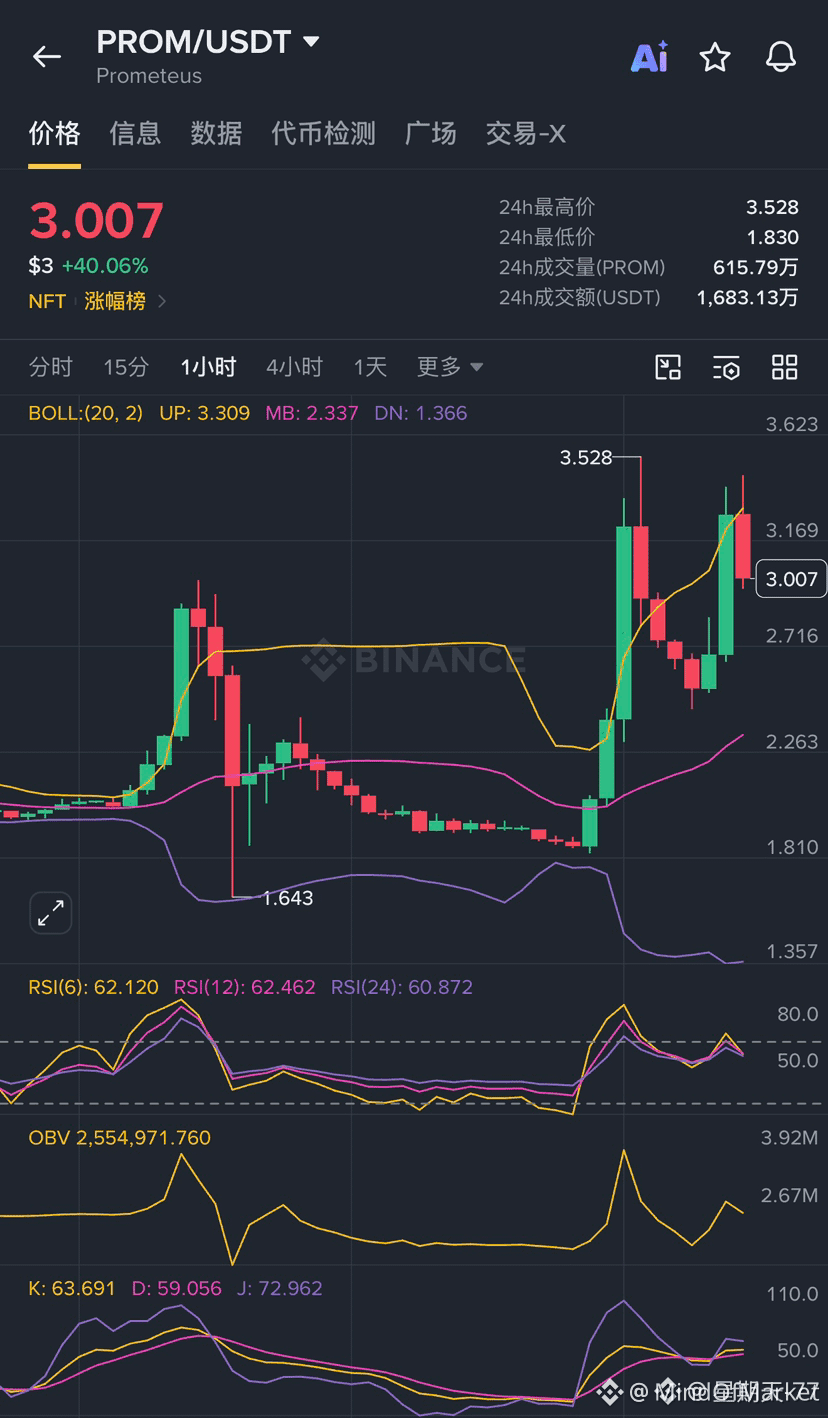Tap the J: 72.962 value
Viewport: 828px width, 1418px height.
(280, 1288)
